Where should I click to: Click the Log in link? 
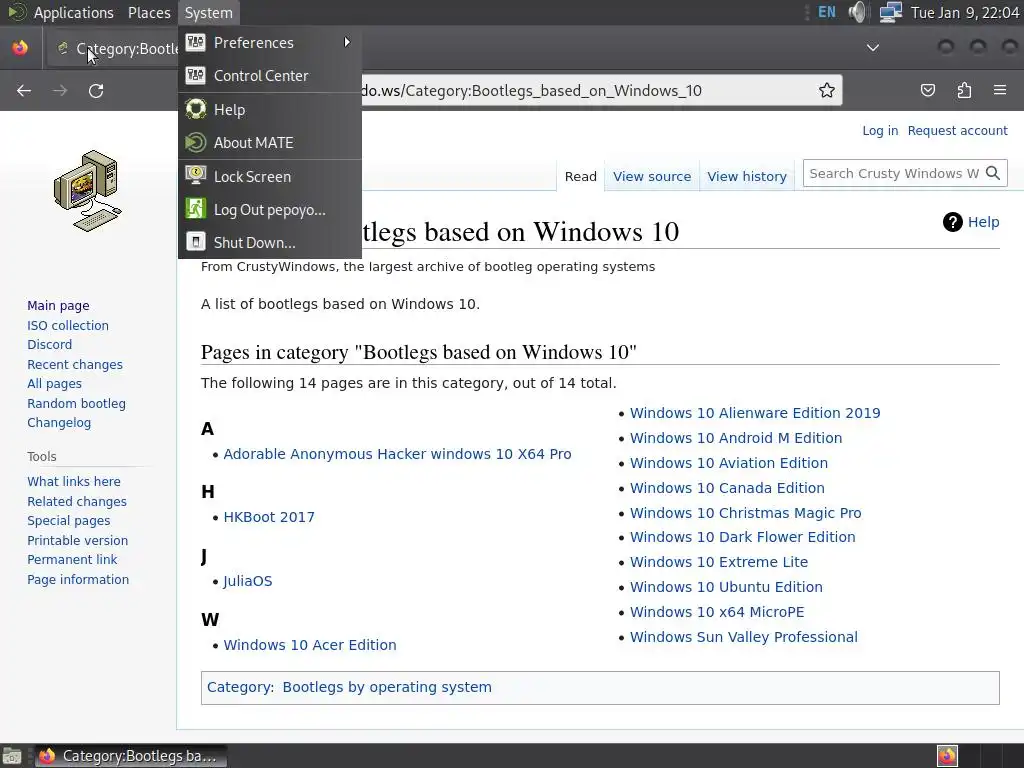[880, 131]
